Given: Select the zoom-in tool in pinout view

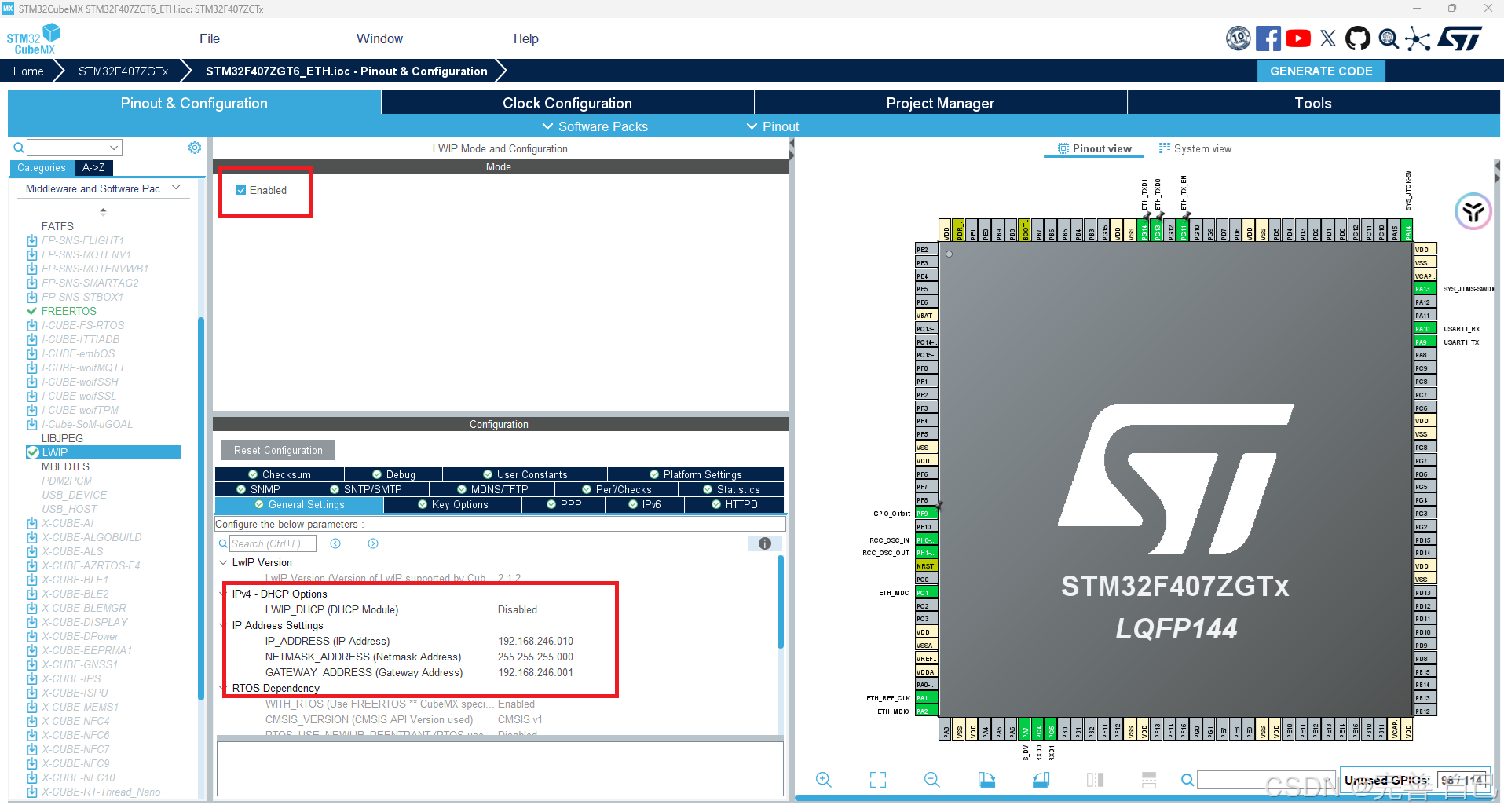Looking at the screenshot, I should pos(823,779).
